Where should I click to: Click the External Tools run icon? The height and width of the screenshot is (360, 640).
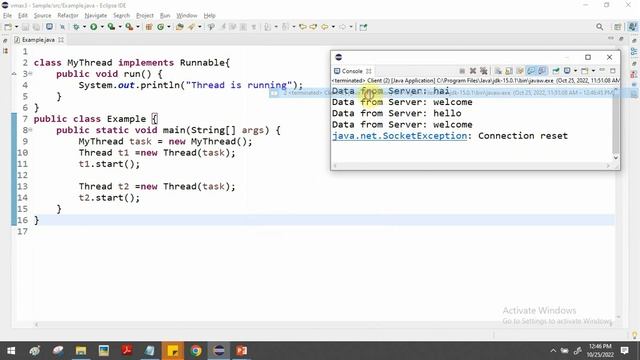(x=129, y=27)
